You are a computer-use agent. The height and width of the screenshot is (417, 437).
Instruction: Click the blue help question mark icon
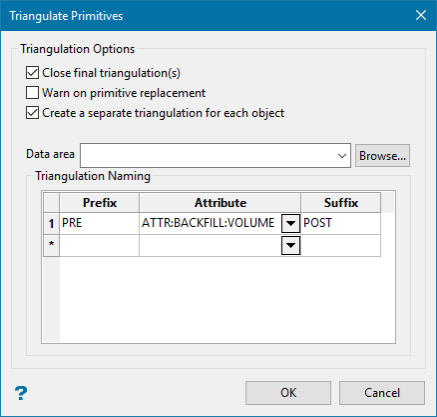coord(21,393)
